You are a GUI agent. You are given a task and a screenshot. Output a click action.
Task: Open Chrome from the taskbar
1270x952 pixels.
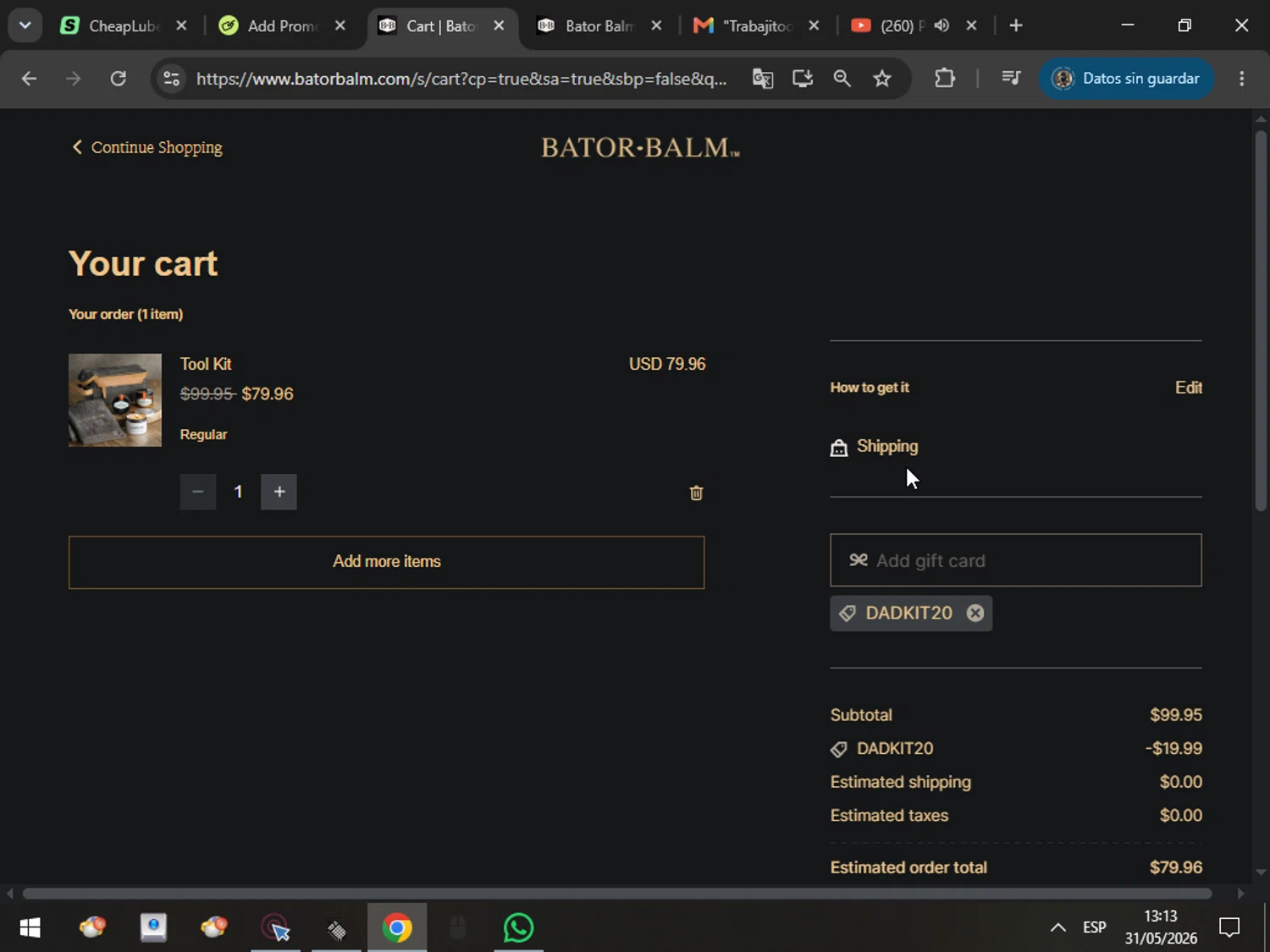pyautogui.click(x=396, y=928)
